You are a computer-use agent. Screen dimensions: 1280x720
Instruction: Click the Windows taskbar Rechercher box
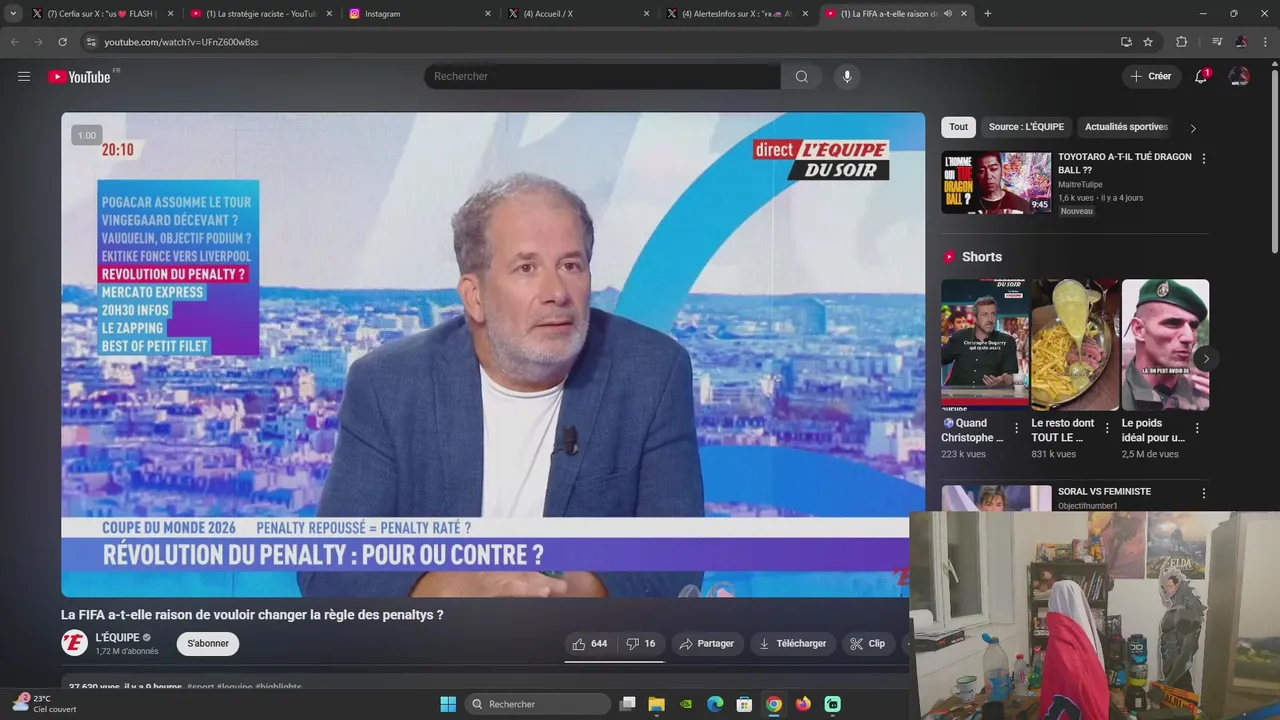(x=539, y=704)
